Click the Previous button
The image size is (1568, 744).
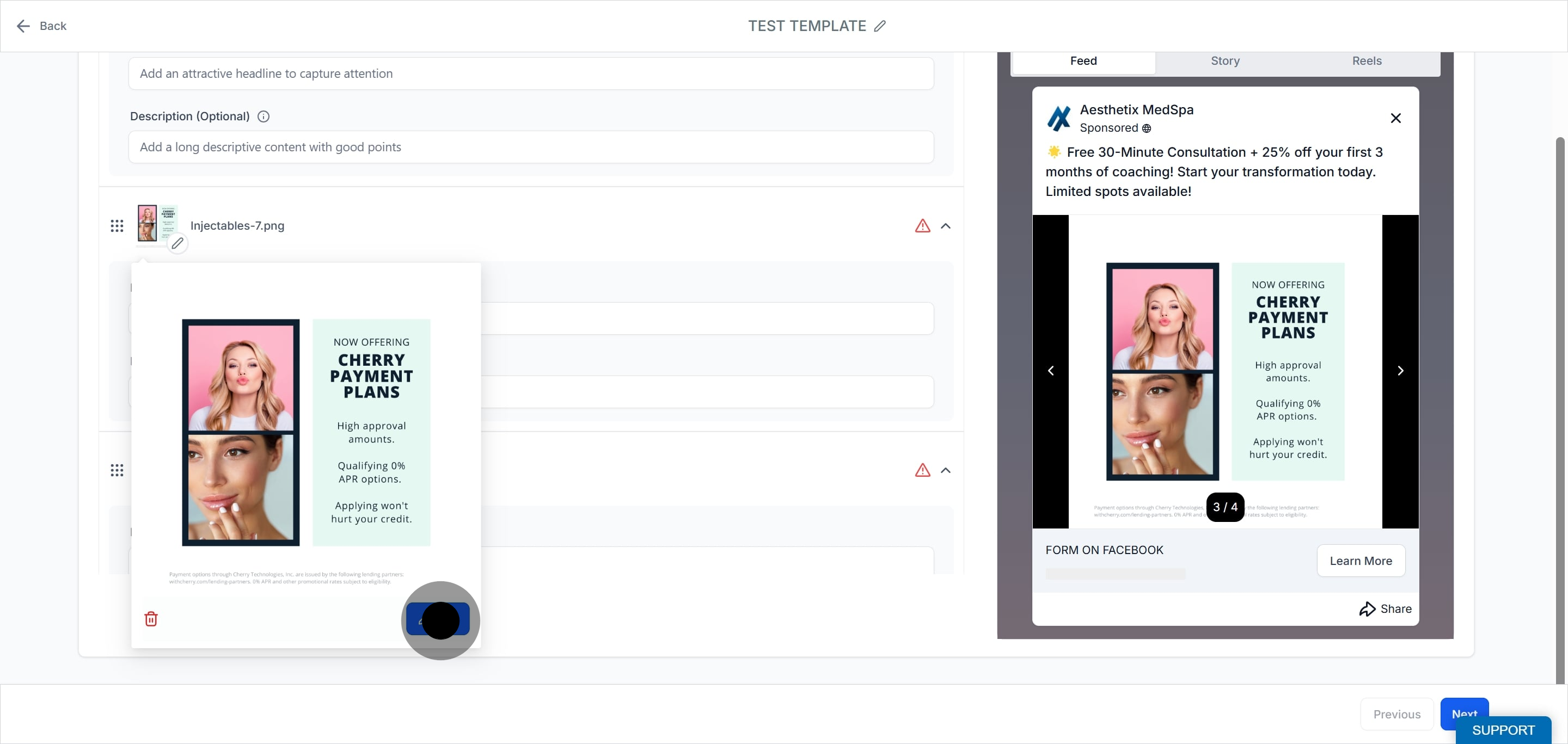[1397, 714]
